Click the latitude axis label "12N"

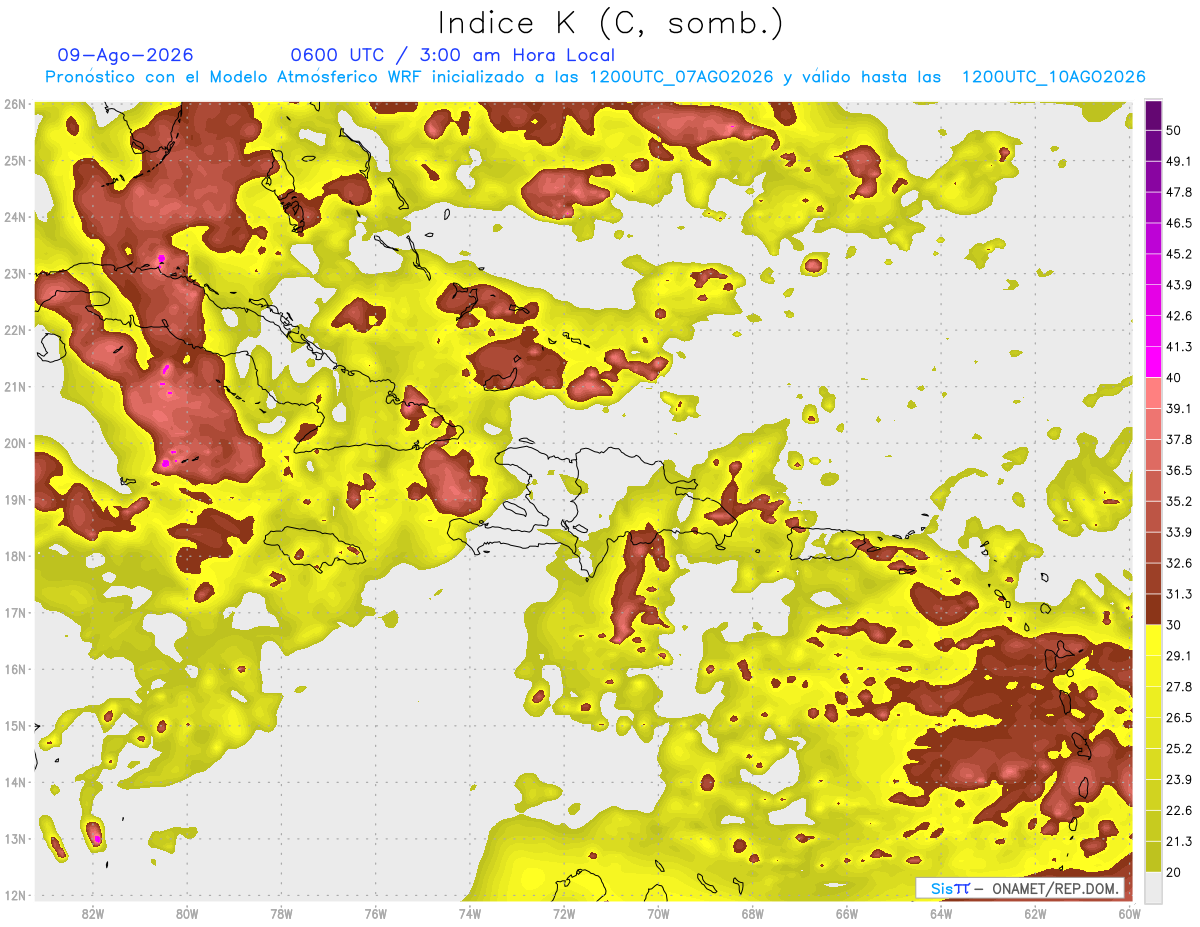click(x=14, y=895)
